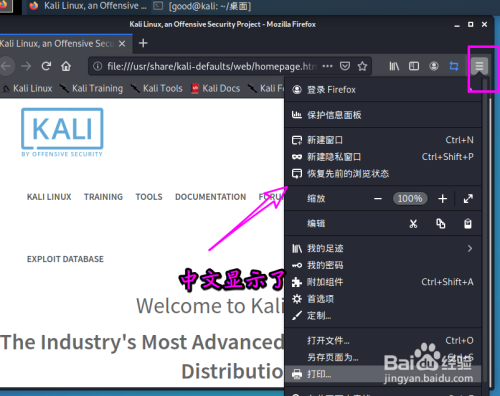The image size is (500, 396).
Task: Open 保护信息面板 menu entry
Action: [x=383, y=115]
